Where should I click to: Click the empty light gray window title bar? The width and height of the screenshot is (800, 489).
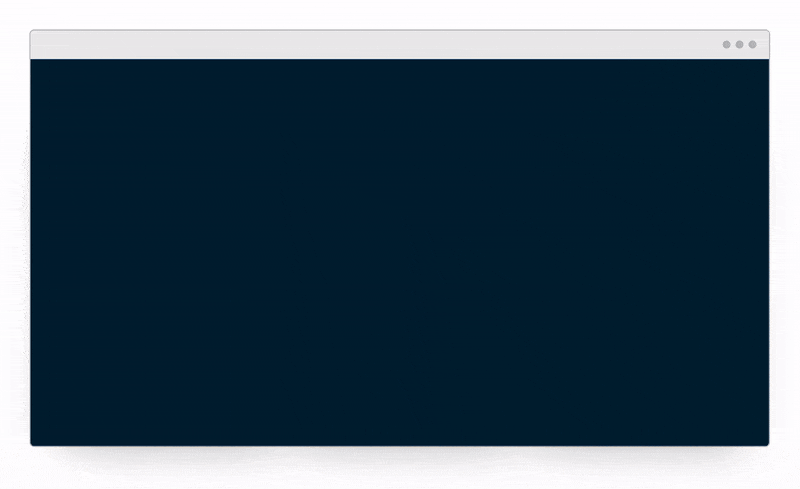[x=399, y=44]
